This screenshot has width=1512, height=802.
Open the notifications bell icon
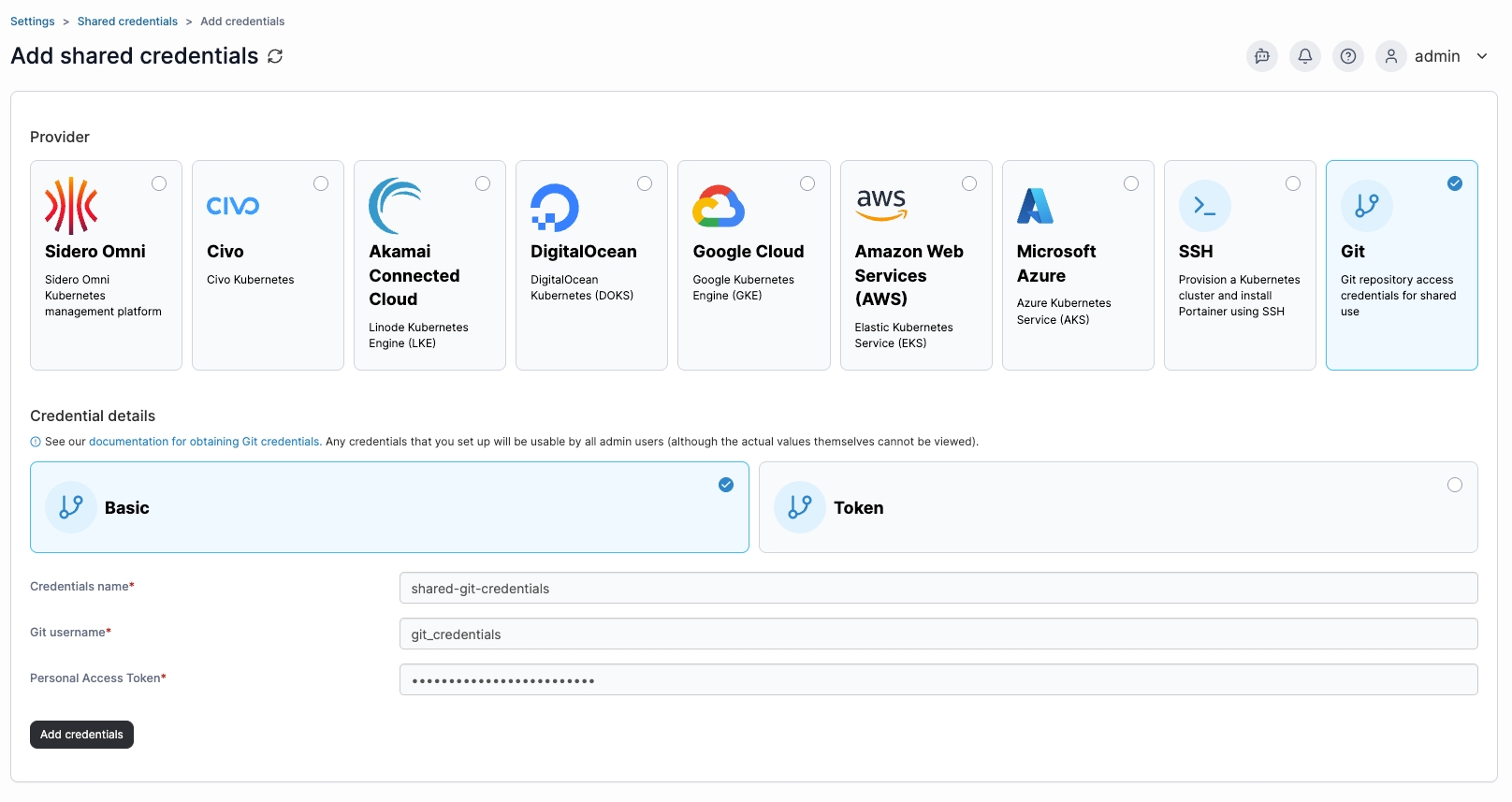point(1304,56)
